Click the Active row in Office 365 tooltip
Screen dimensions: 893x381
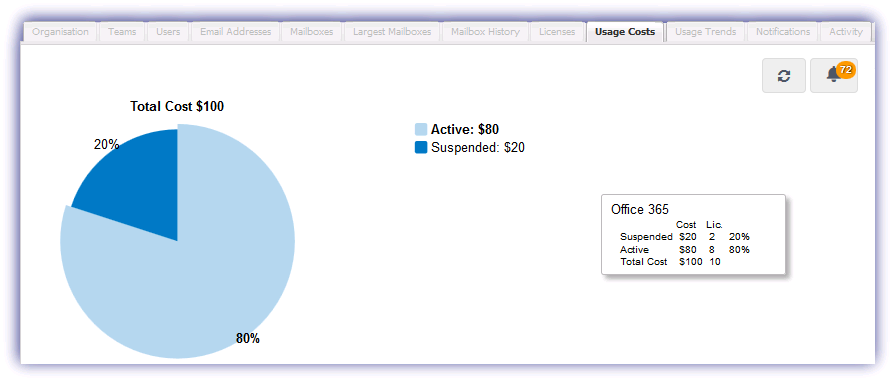pyautogui.click(x=685, y=249)
